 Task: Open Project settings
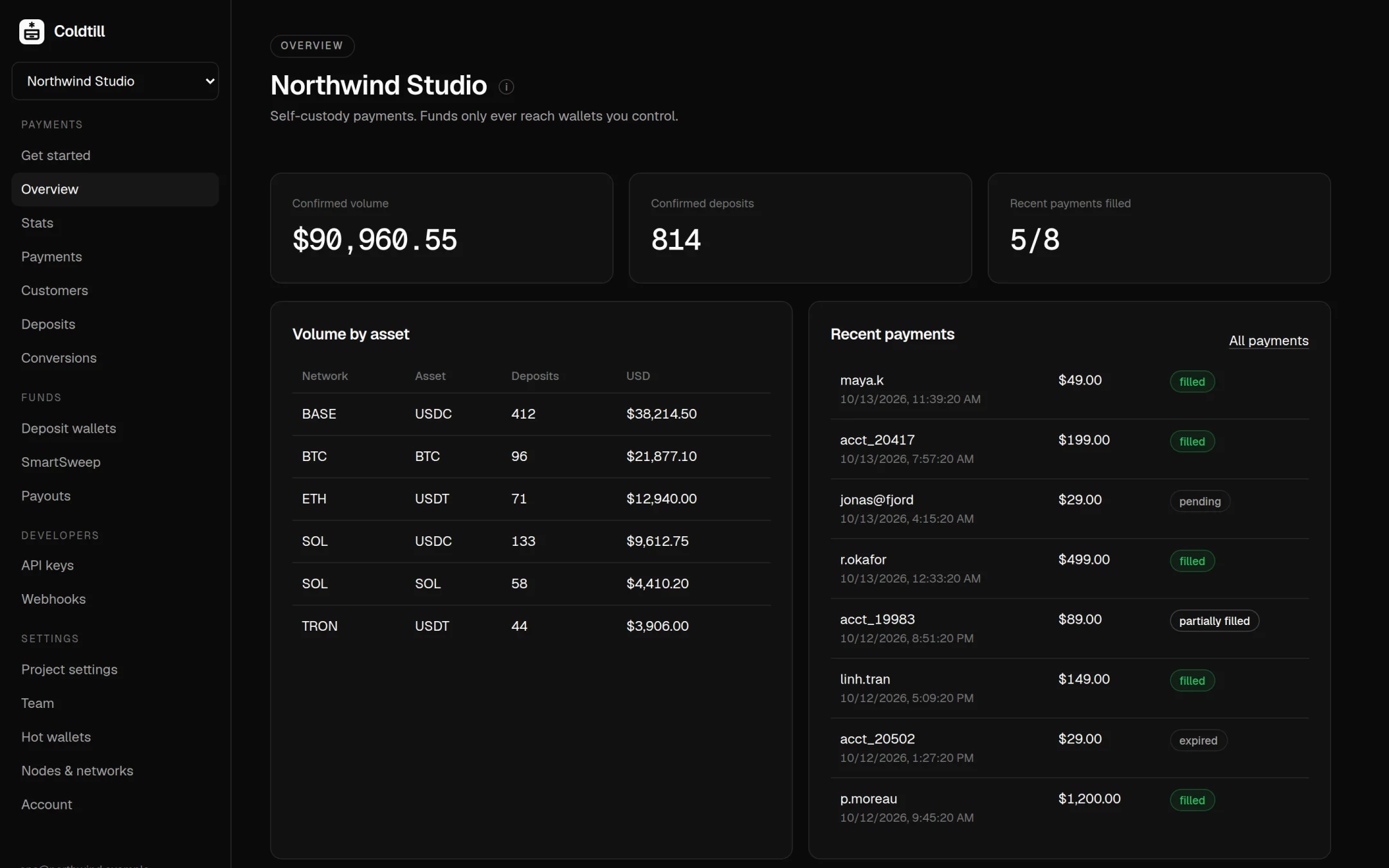coord(115,669)
